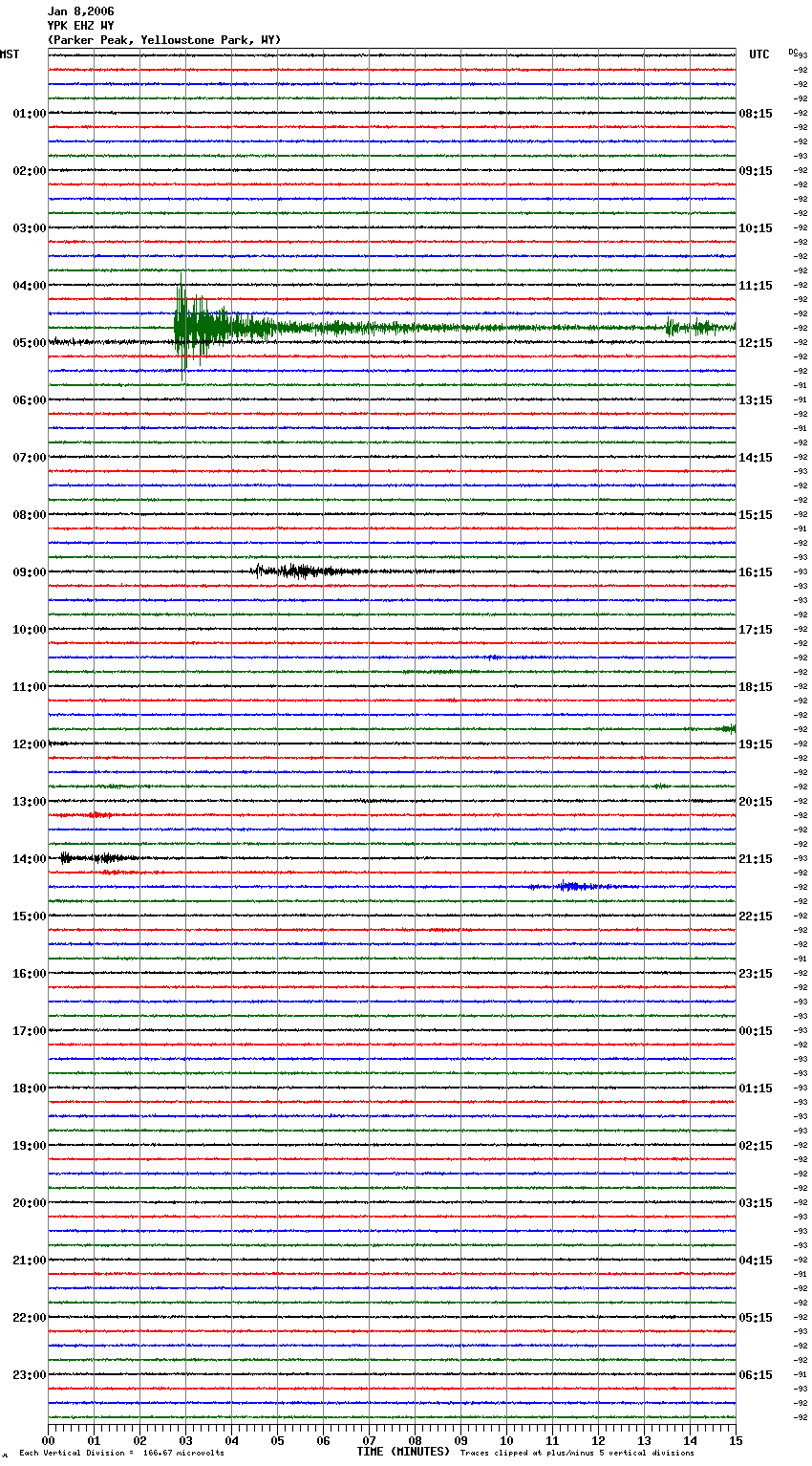The image size is (812, 1466).
Task: Click 'Each Vertical Division = 166.67 microvolts' note
Action: coord(121,1454)
